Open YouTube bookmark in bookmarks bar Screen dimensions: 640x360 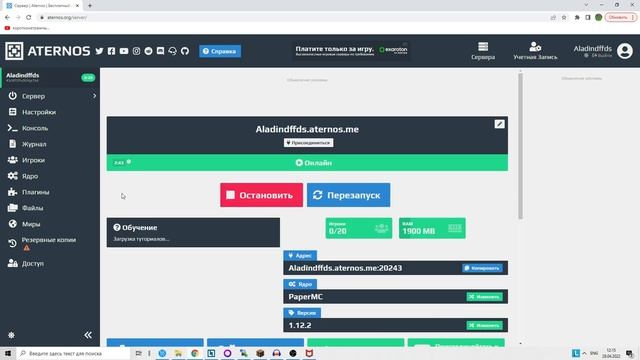click(27, 28)
